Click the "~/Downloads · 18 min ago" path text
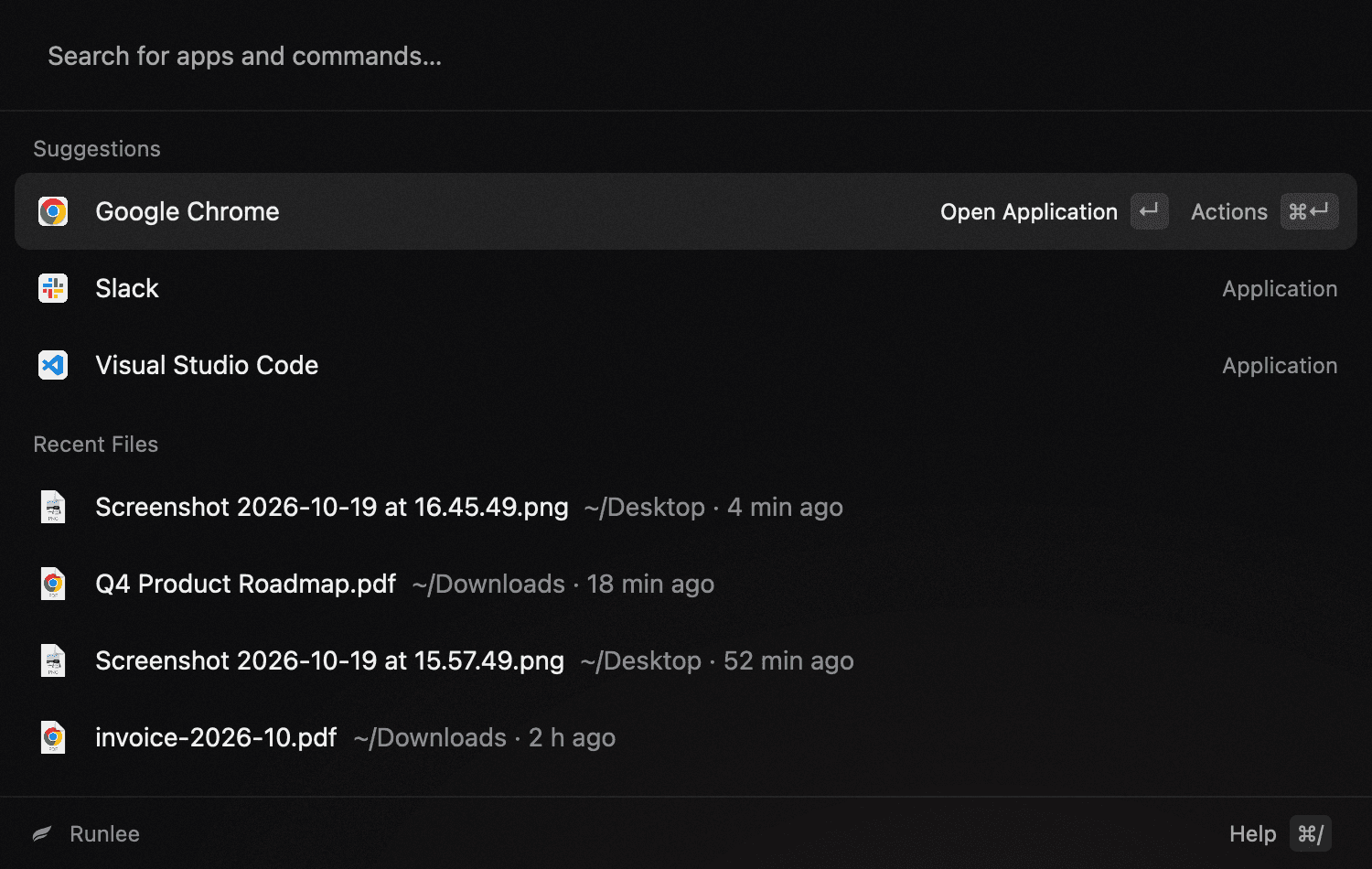This screenshot has height=869, width=1372. point(563,584)
